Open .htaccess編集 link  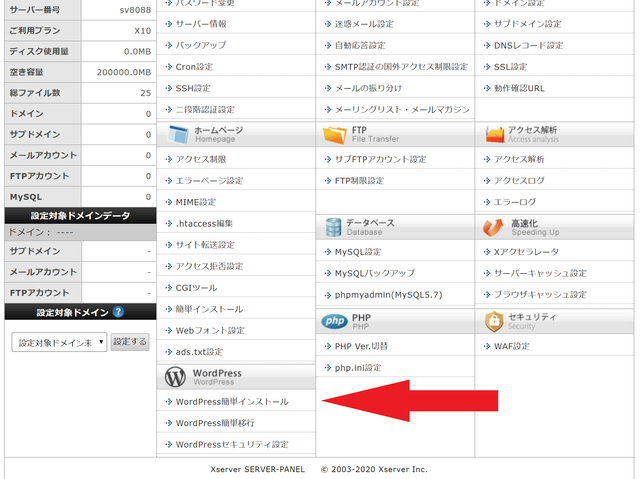(204, 224)
